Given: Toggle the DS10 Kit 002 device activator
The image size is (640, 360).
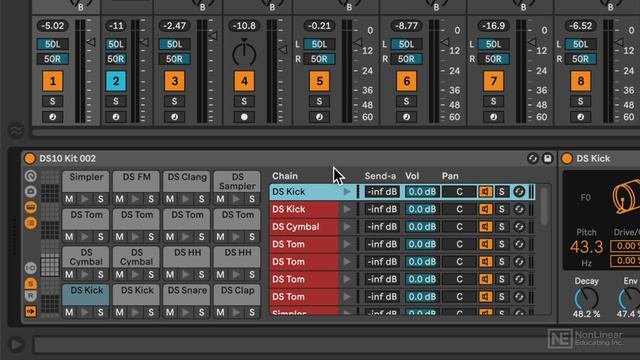Looking at the screenshot, I should (x=29, y=158).
